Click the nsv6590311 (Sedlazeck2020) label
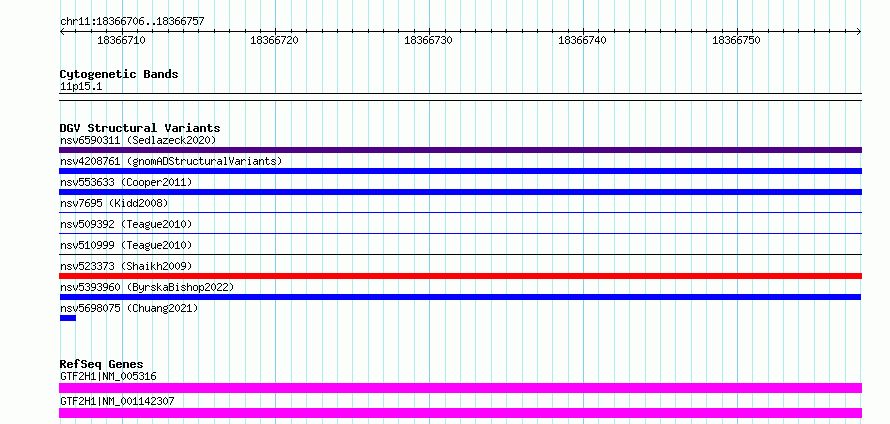 click(x=138, y=140)
